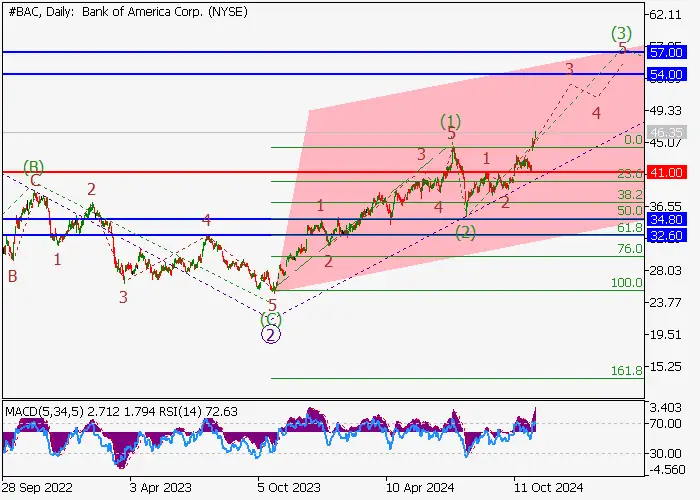
Task: Click the '5 Oct 2023' date label
Action: coord(289,487)
